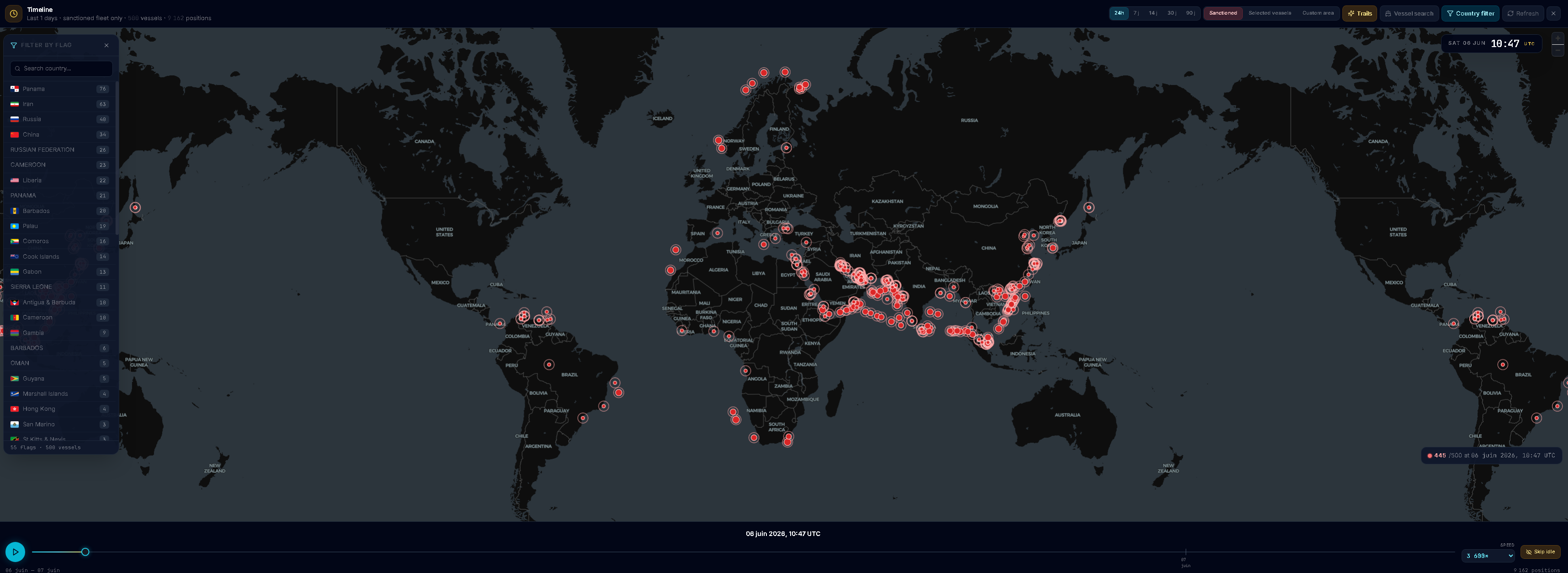Screen dimensions: 1568x573
Task: Toggle the Country filter button
Action: click(1470, 13)
